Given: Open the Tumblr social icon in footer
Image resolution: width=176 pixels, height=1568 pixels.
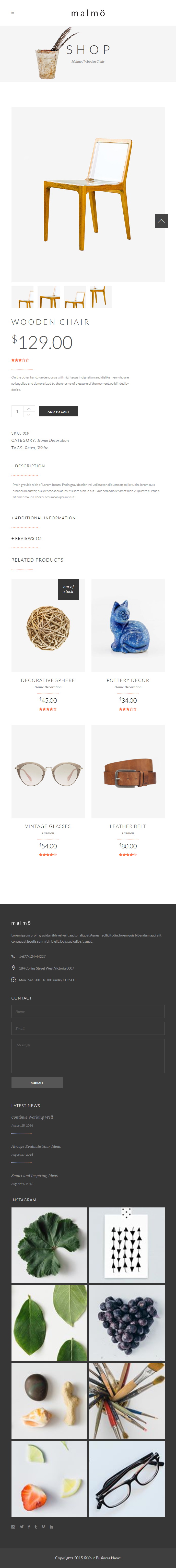Looking at the screenshot, I should (x=36, y=1526).
